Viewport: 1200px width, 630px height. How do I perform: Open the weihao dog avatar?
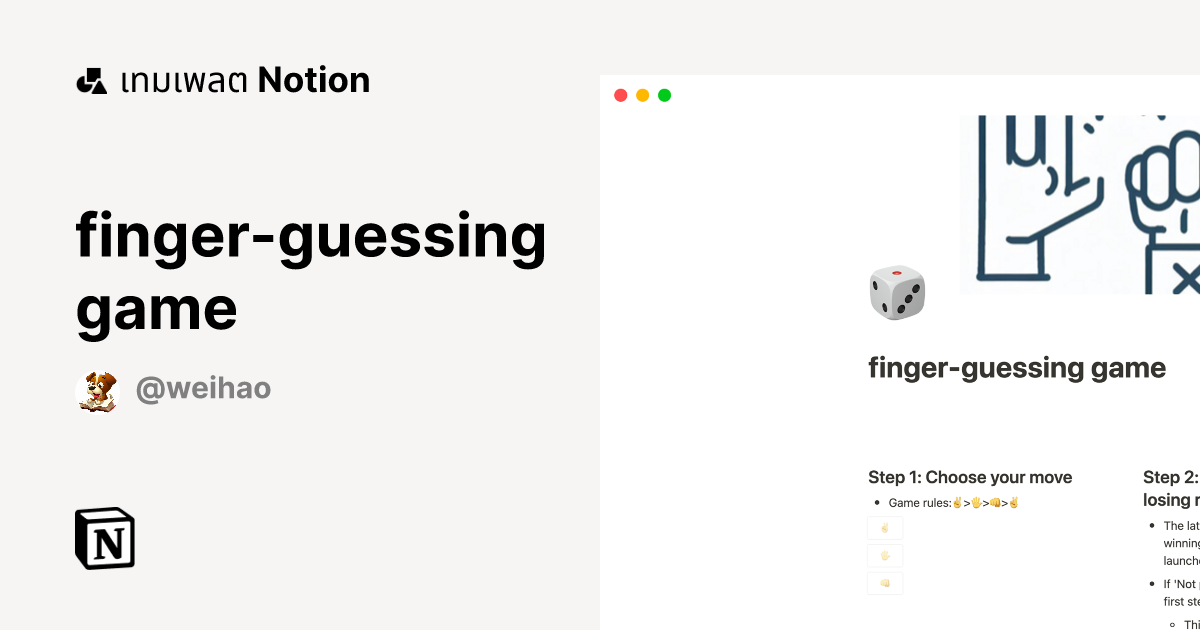tap(97, 390)
